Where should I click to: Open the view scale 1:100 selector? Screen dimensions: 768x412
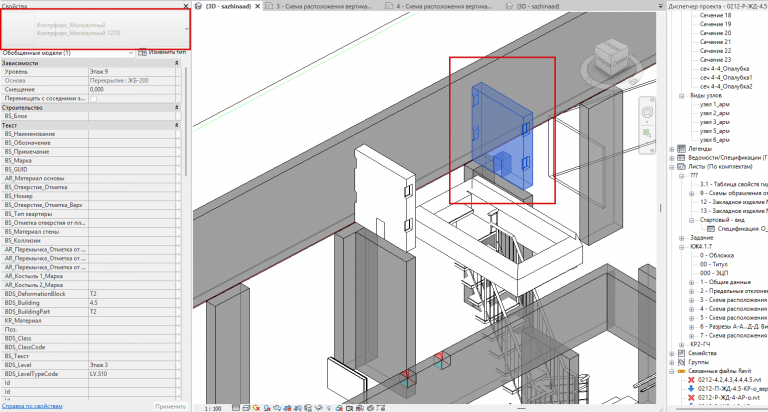point(213,408)
